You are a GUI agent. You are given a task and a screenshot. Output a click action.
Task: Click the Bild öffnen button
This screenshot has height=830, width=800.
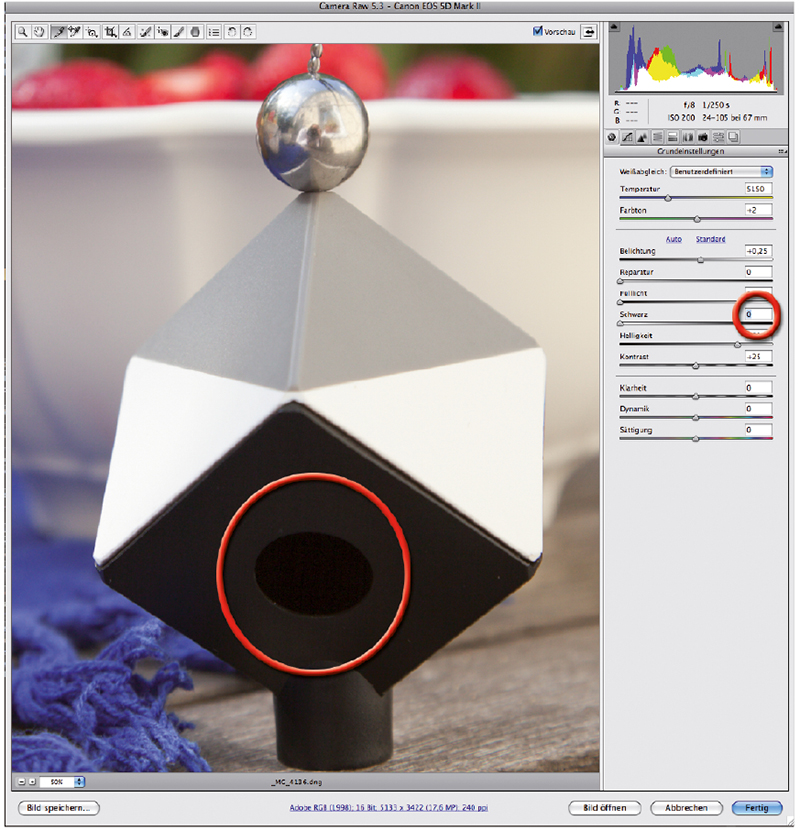[605, 808]
